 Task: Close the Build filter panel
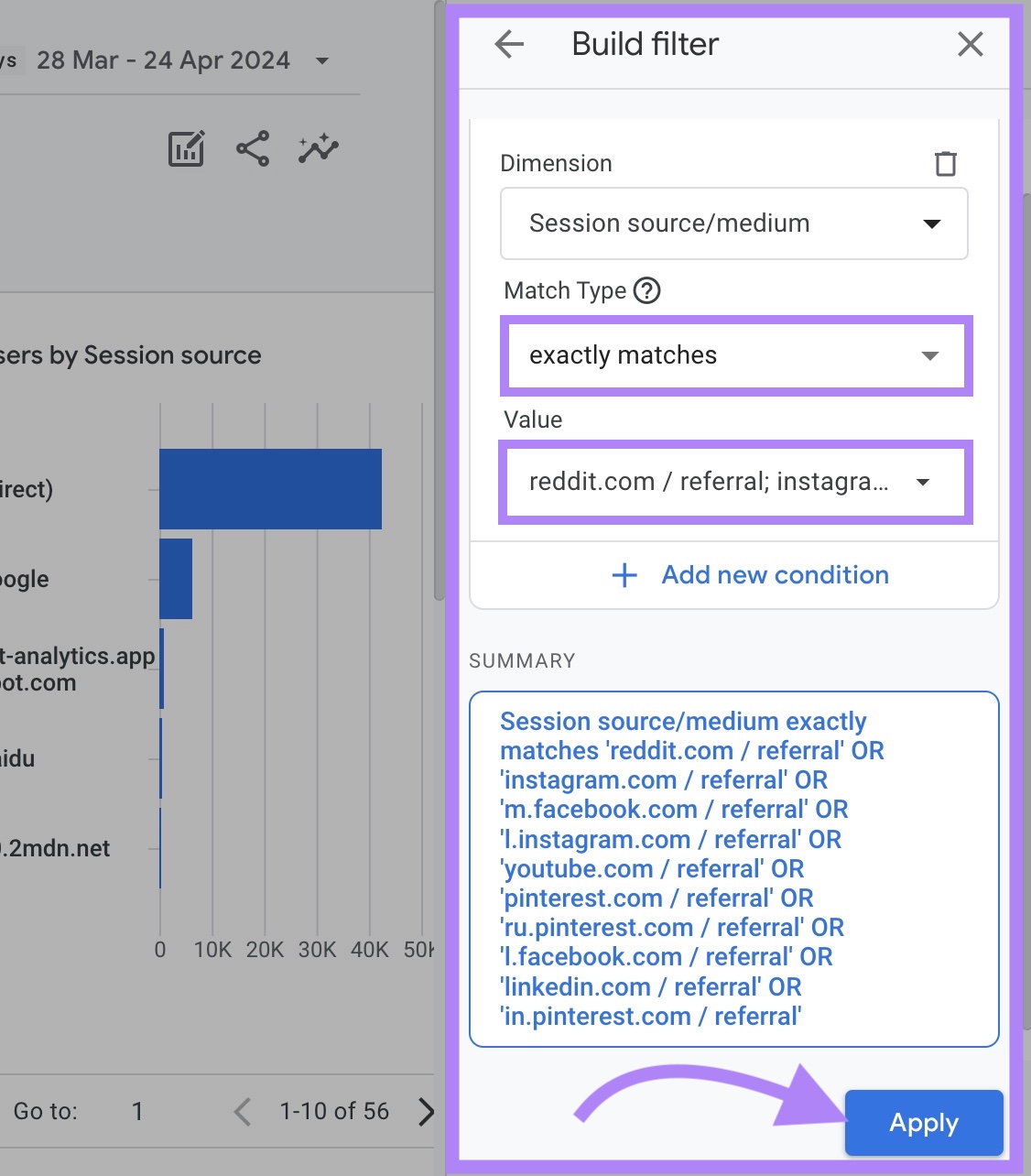click(x=970, y=44)
